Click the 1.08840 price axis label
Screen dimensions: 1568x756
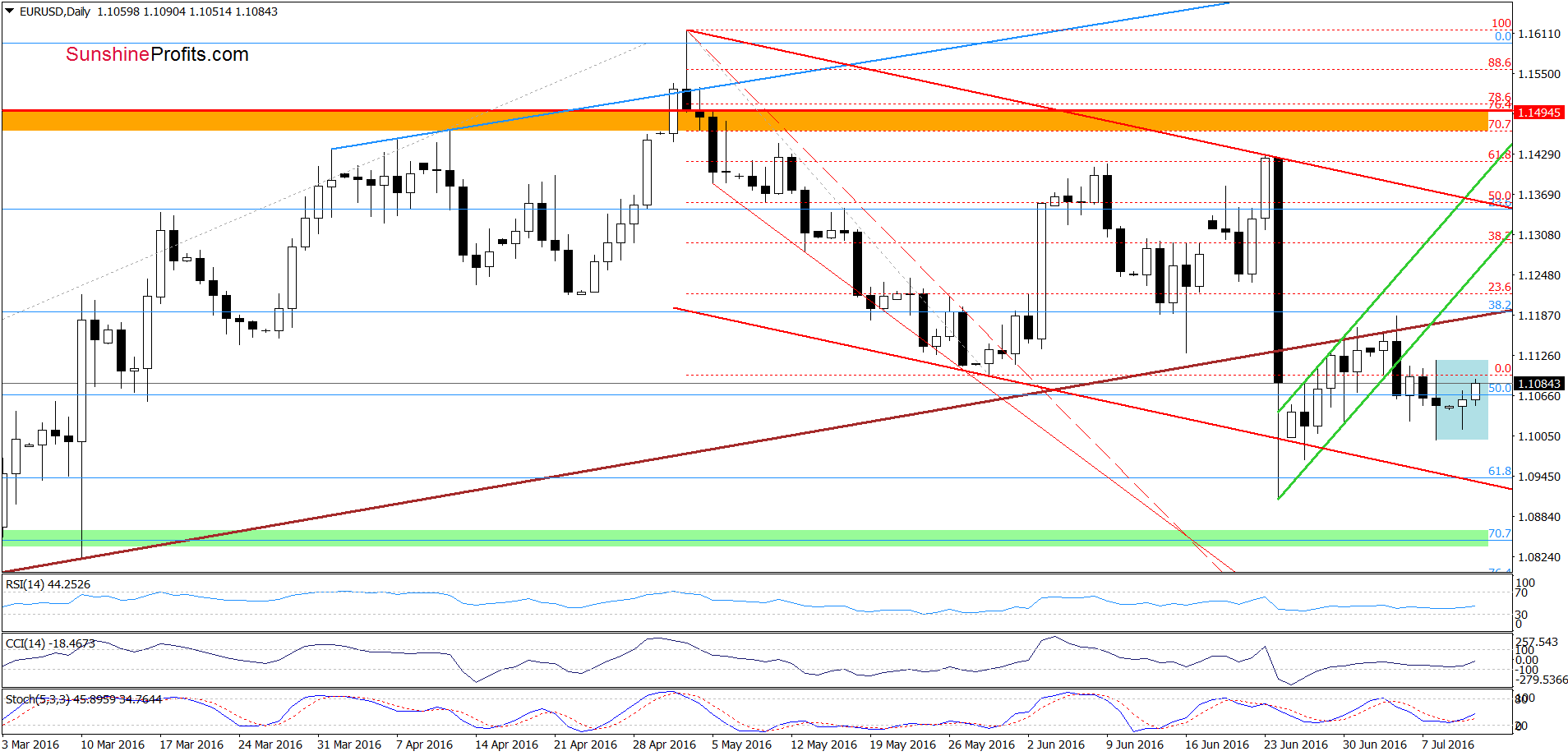(x=1539, y=517)
